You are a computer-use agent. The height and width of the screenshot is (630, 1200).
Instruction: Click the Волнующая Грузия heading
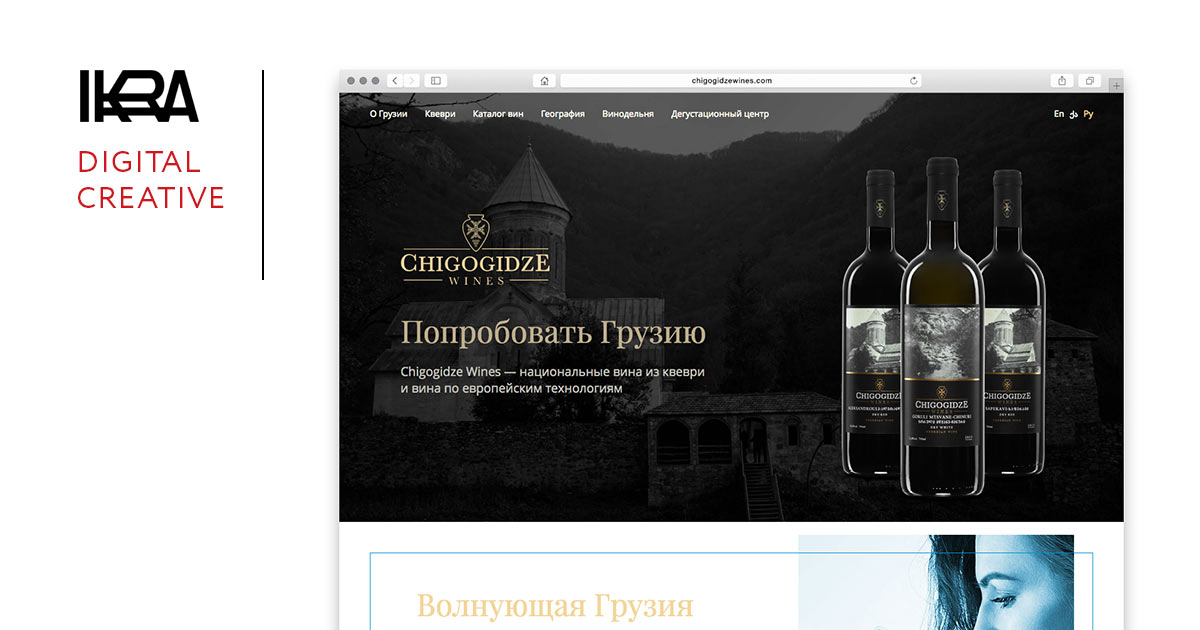[x=555, y=606]
